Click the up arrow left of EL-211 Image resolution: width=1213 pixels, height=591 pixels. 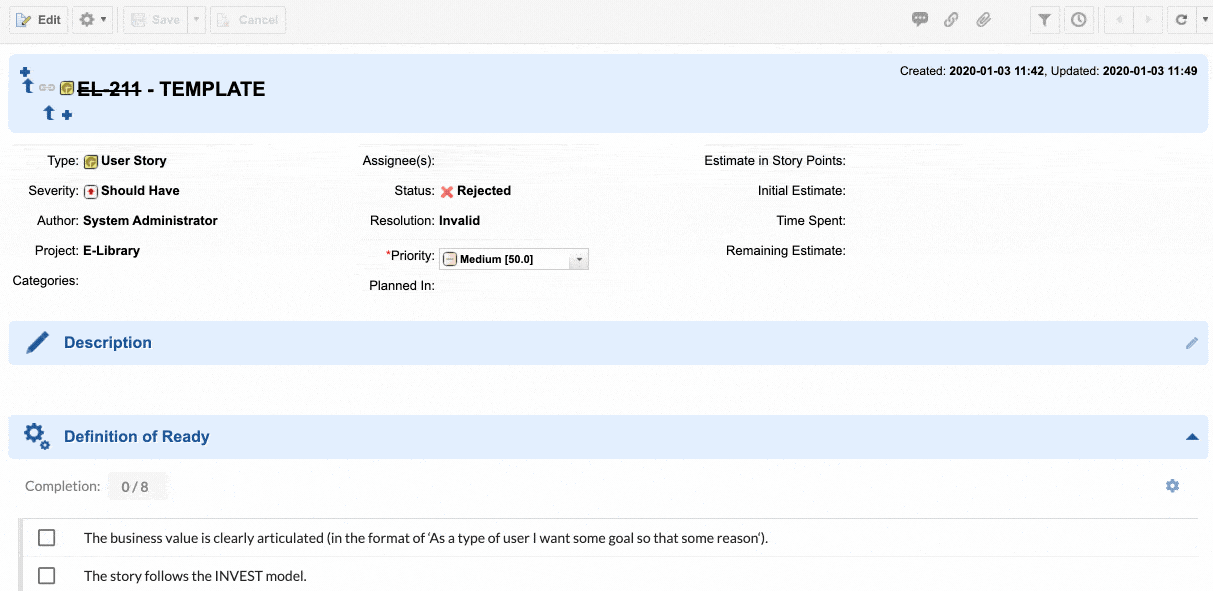coord(28,87)
